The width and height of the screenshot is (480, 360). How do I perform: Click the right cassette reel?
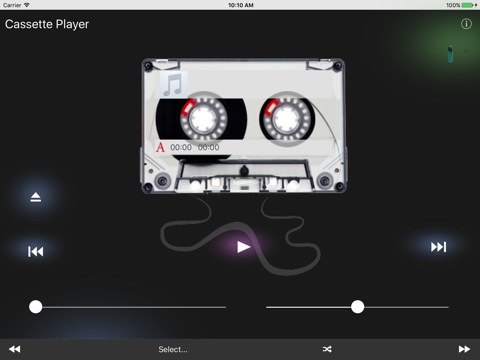[287, 119]
